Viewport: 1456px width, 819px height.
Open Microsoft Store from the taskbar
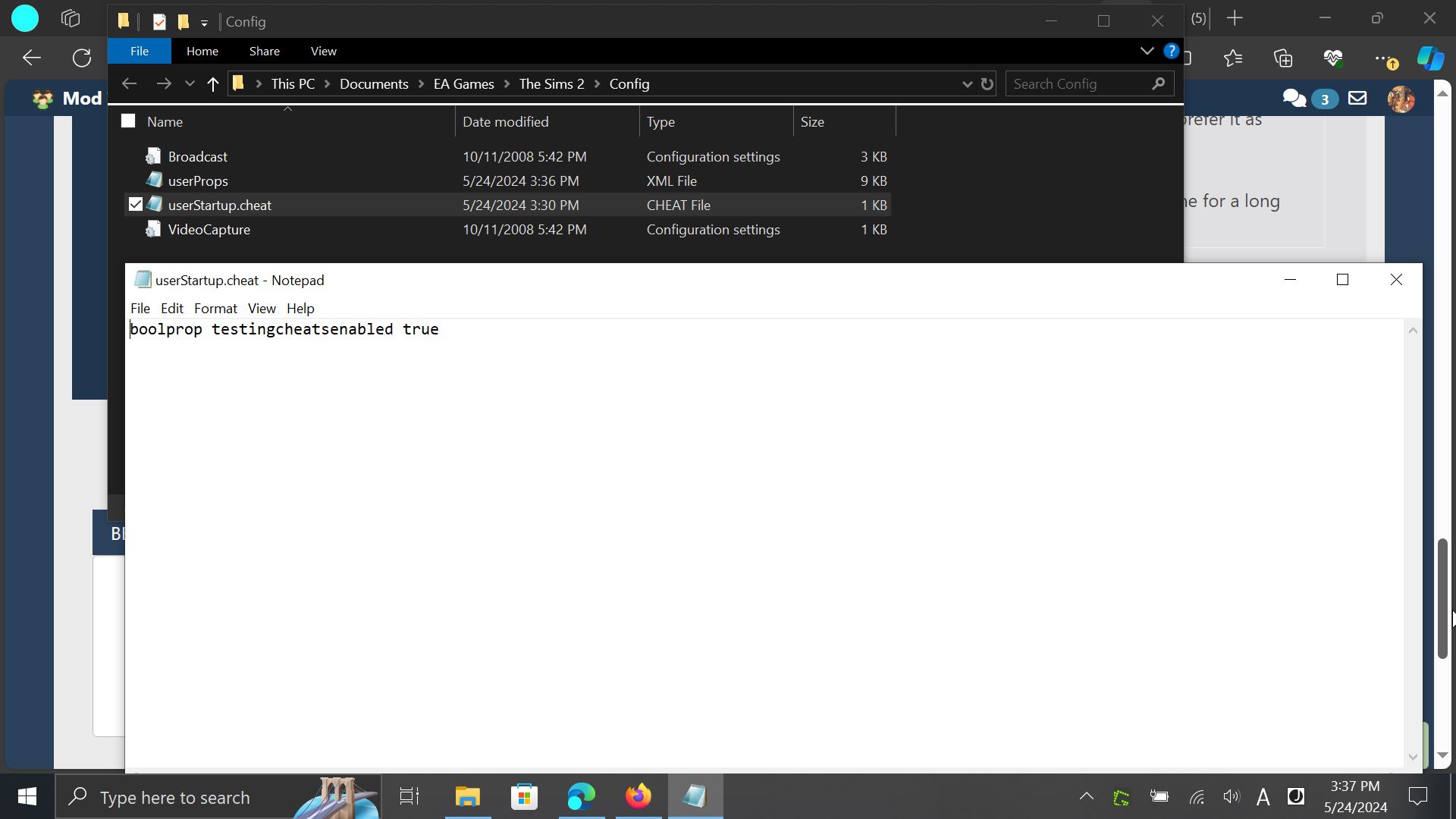(x=524, y=796)
